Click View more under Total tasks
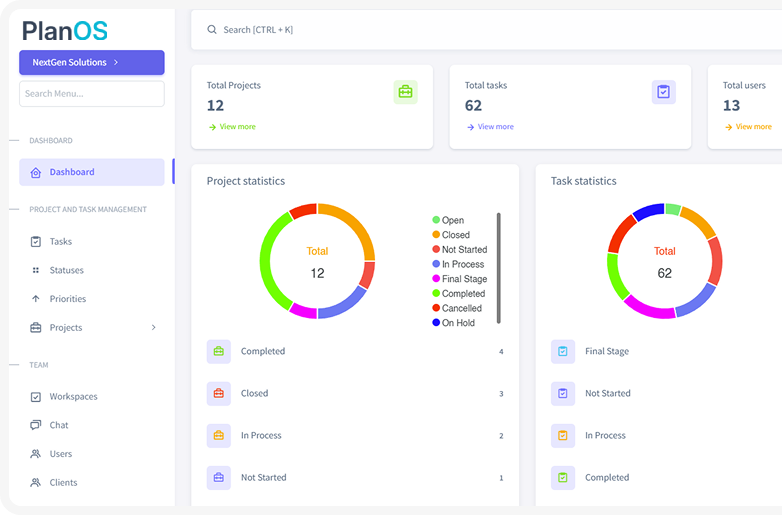The height and width of the screenshot is (515, 782). (495, 127)
